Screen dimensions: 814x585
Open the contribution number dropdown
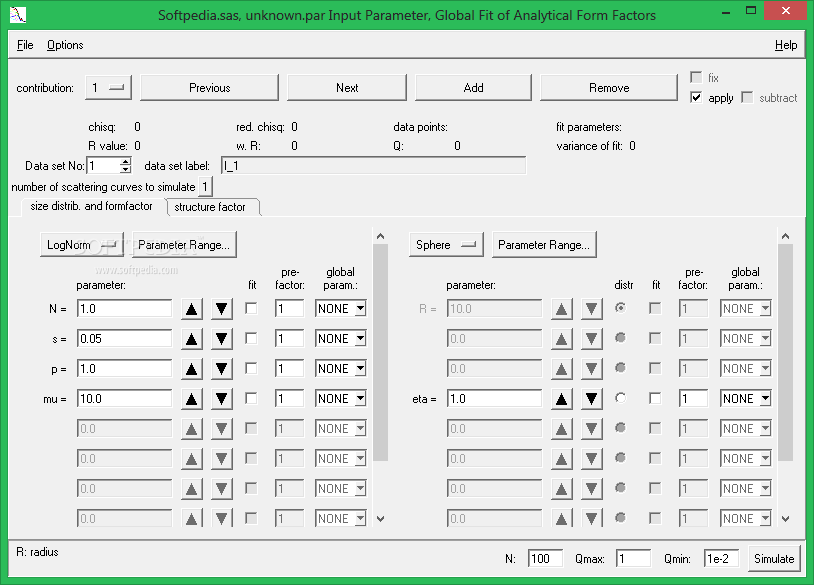(x=108, y=87)
